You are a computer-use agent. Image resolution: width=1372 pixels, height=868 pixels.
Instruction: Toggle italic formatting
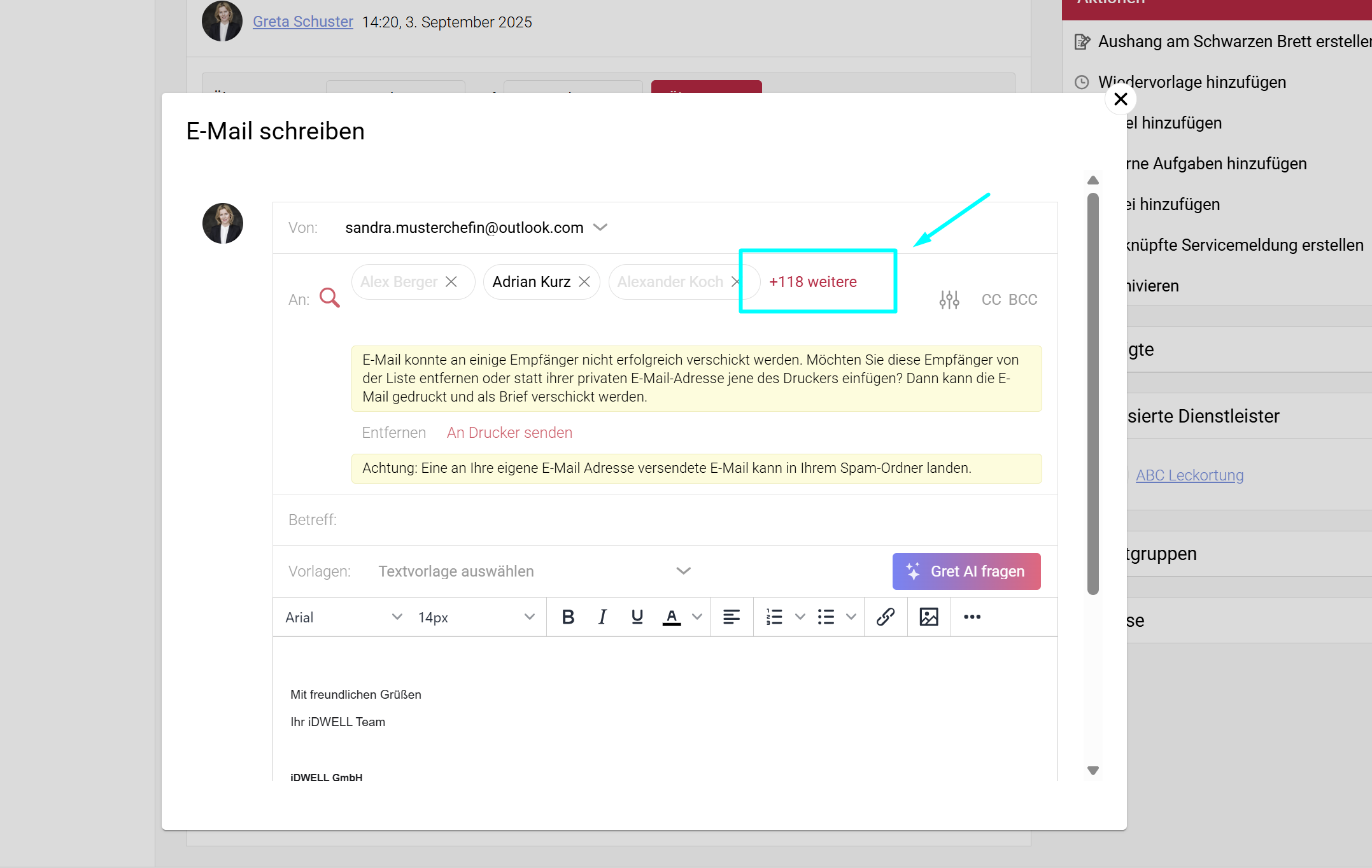pyautogui.click(x=602, y=617)
